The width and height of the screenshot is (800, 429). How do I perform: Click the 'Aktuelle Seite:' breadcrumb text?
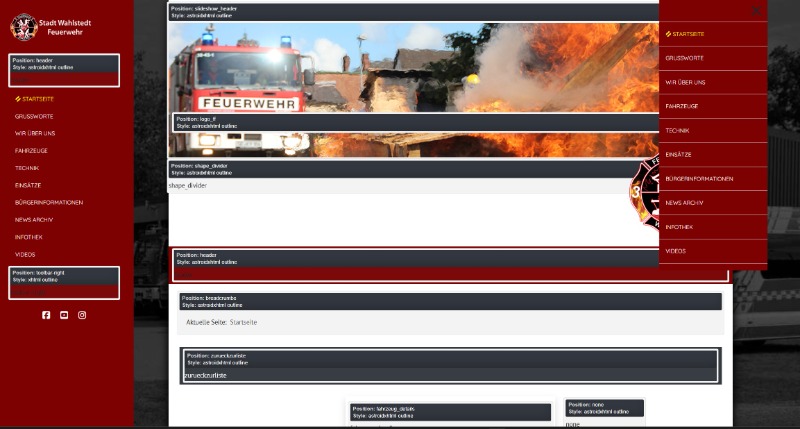pos(206,322)
